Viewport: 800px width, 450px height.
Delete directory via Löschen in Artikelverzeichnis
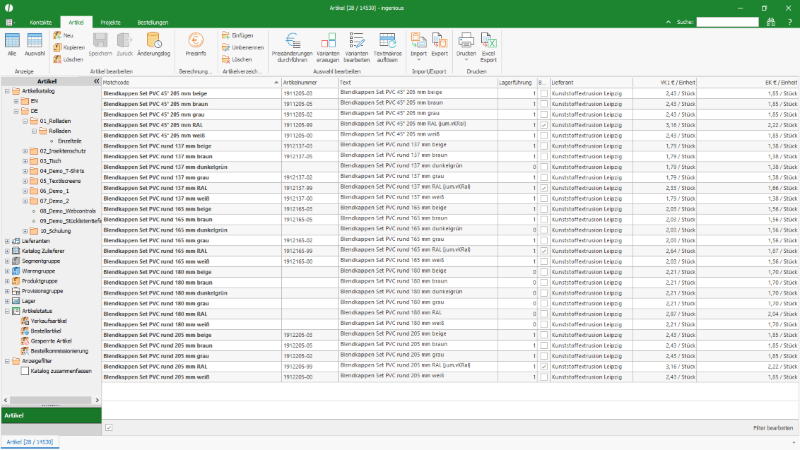237,59
